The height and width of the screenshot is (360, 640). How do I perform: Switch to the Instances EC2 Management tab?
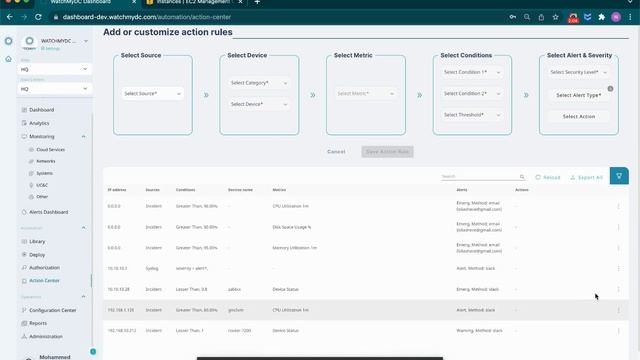193,2
